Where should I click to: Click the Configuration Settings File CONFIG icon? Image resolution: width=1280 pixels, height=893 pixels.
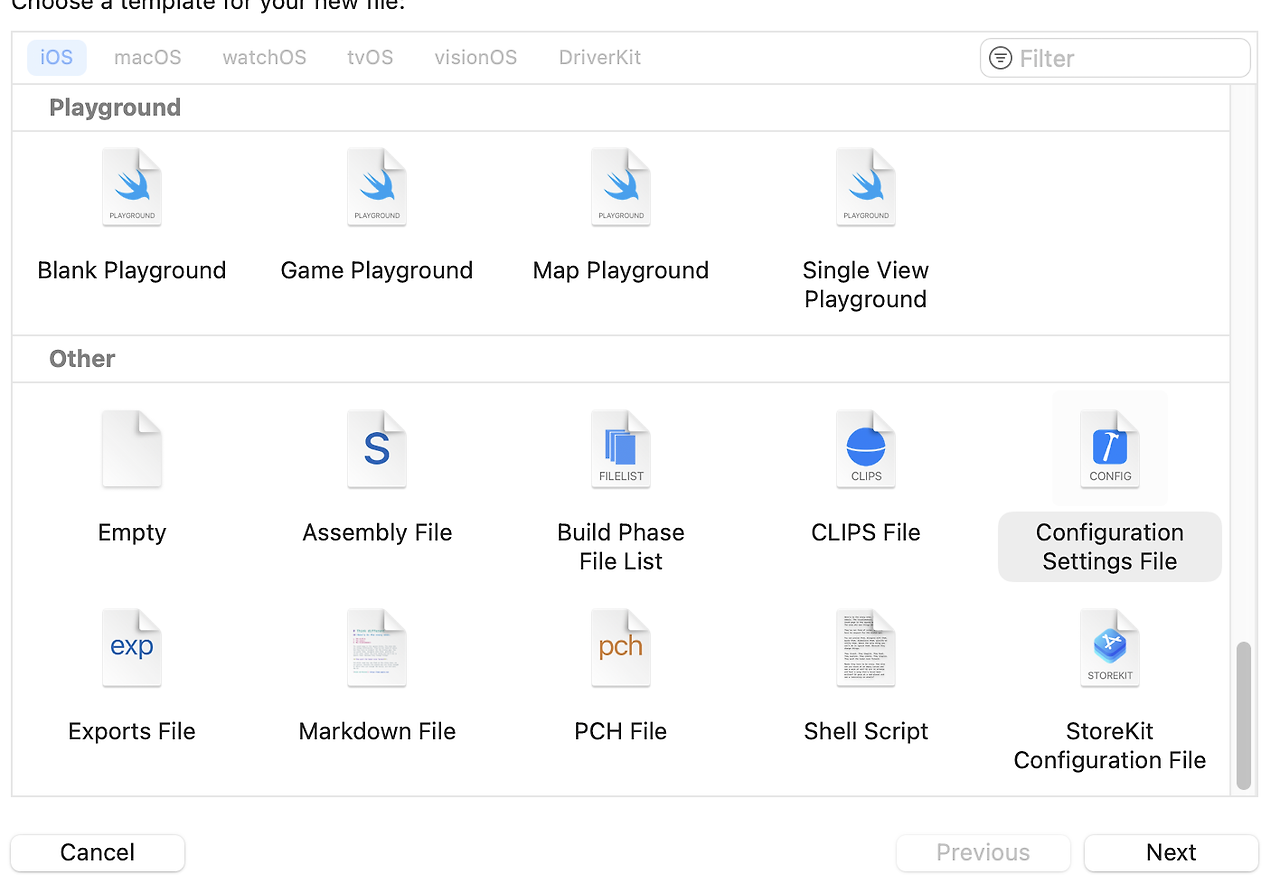click(1110, 449)
